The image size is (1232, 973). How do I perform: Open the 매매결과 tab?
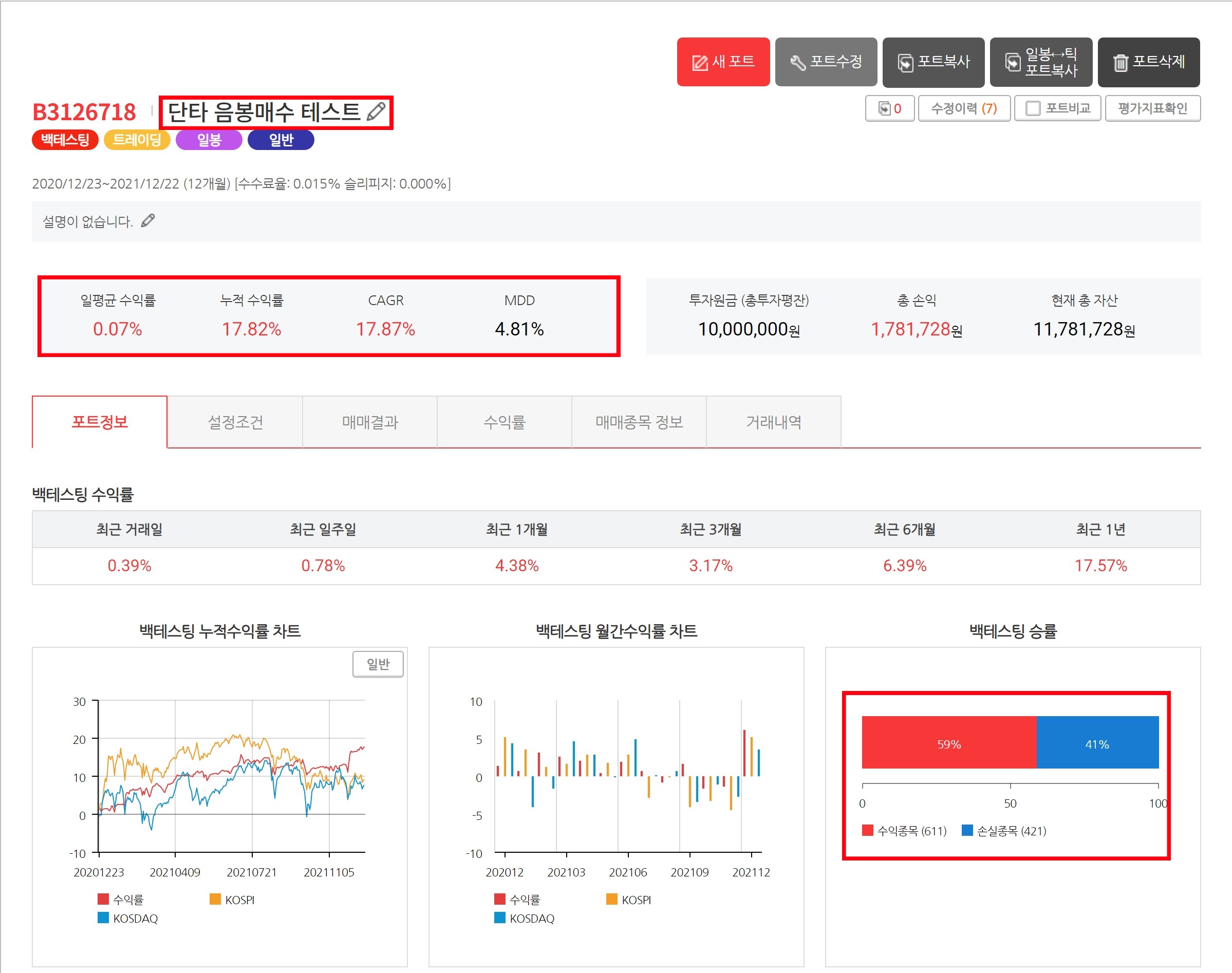pos(370,422)
